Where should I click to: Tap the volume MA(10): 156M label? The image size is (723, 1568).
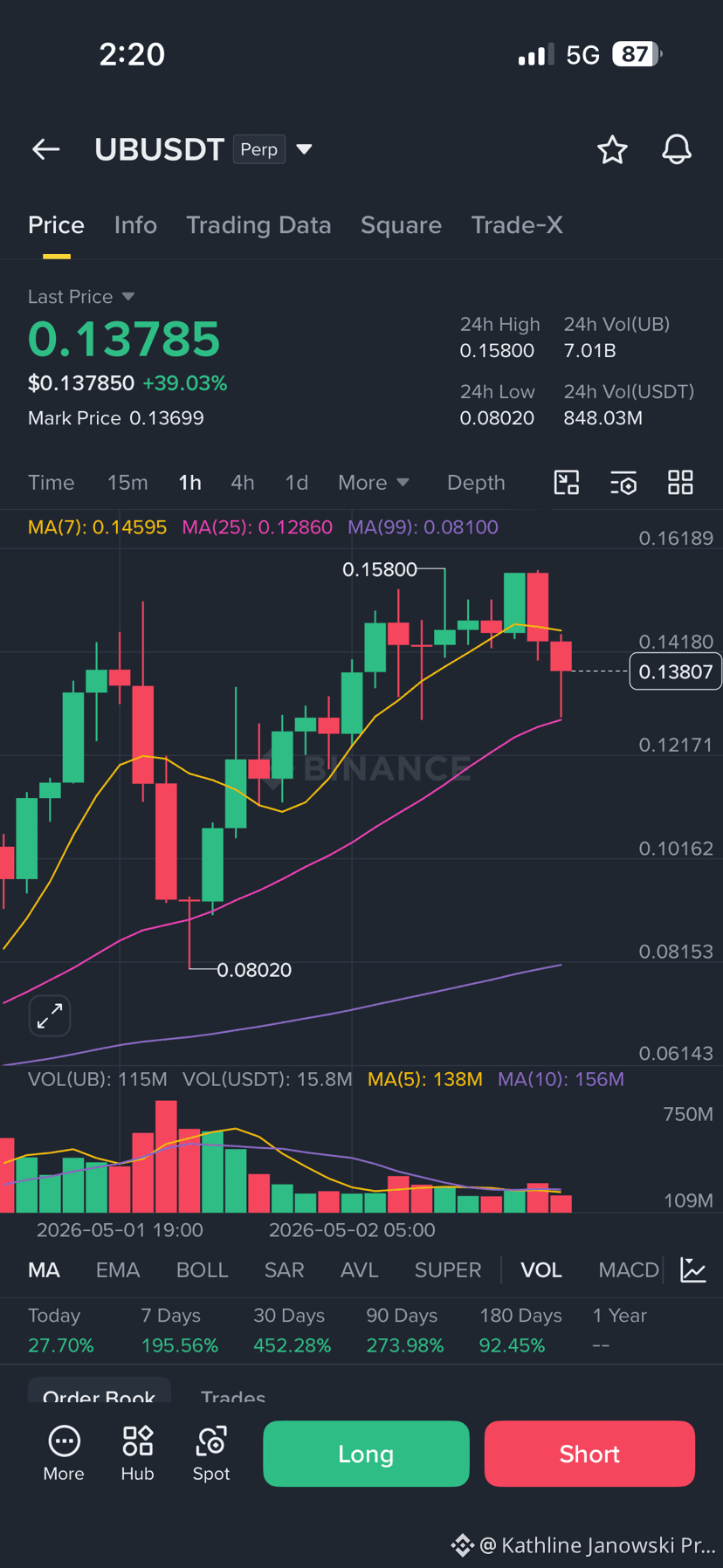[x=561, y=1079]
